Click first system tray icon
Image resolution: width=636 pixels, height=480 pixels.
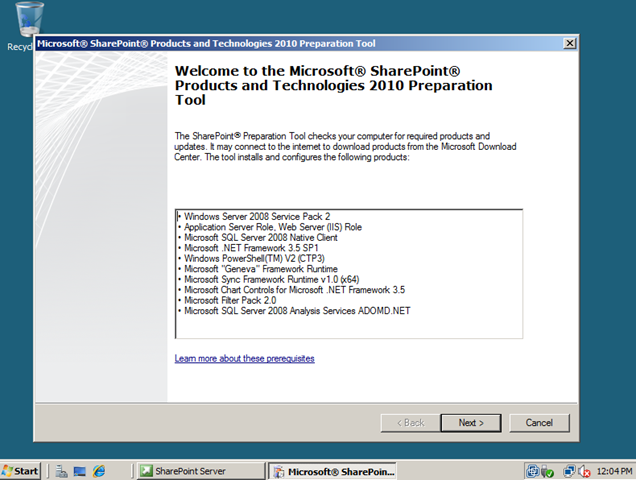click(533, 471)
